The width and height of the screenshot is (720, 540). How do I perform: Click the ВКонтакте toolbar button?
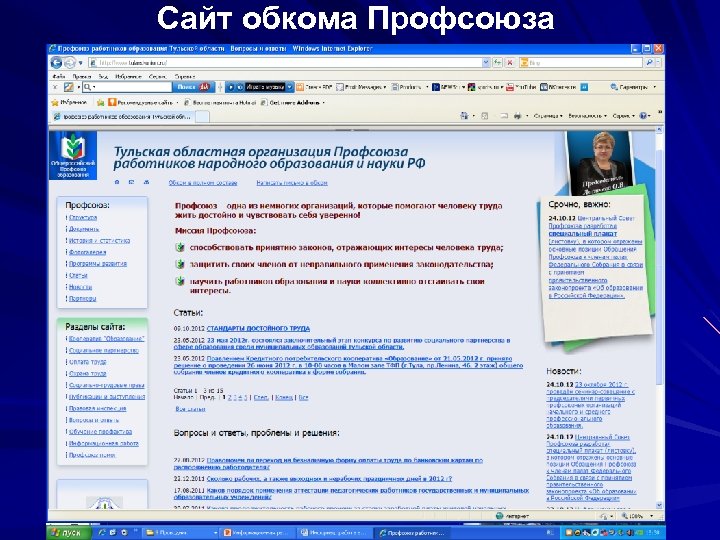(x=558, y=87)
